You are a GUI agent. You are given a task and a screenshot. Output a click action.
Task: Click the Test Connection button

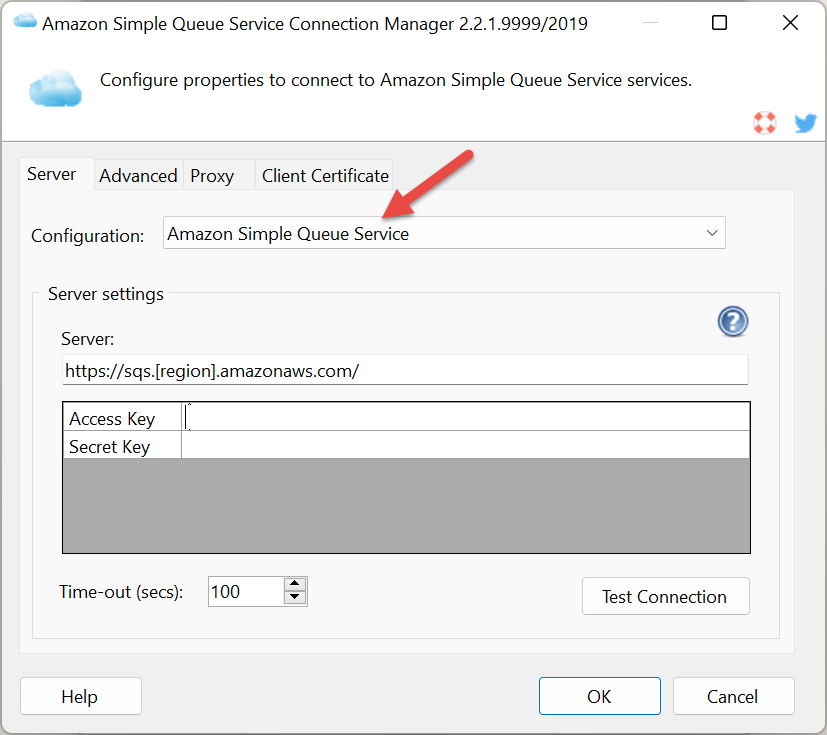click(x=666, y=596)
